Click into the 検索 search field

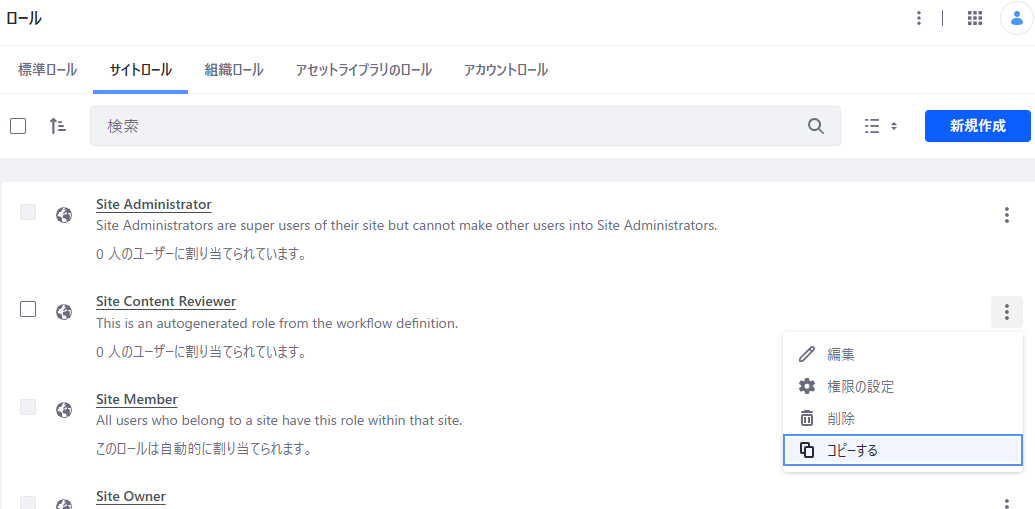tap(450, 126)
